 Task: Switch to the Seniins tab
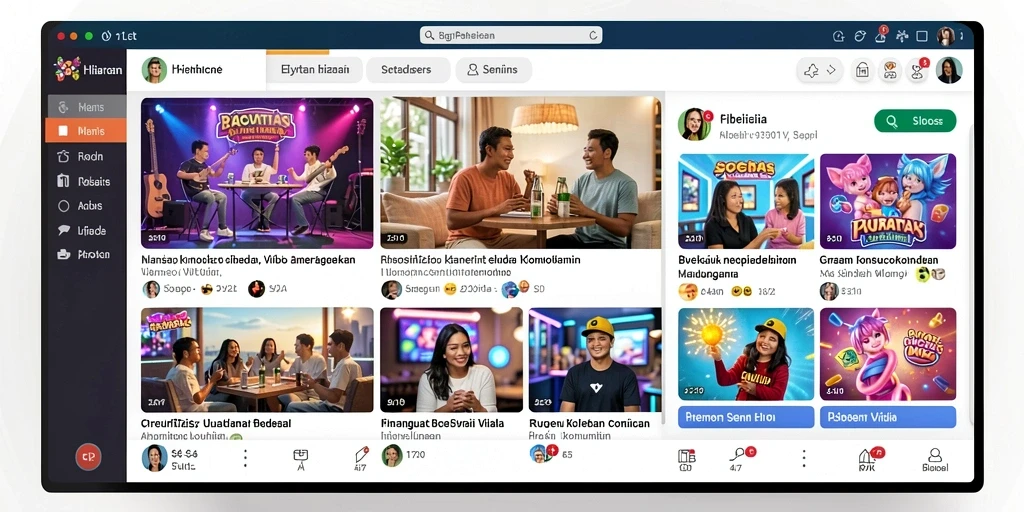tap(493, 69)
